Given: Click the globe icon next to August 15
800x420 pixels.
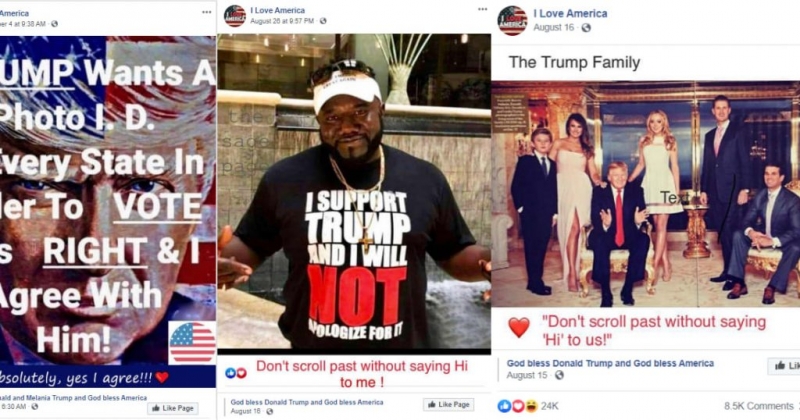Looking at the screenshot, I should tap(559, 375).
